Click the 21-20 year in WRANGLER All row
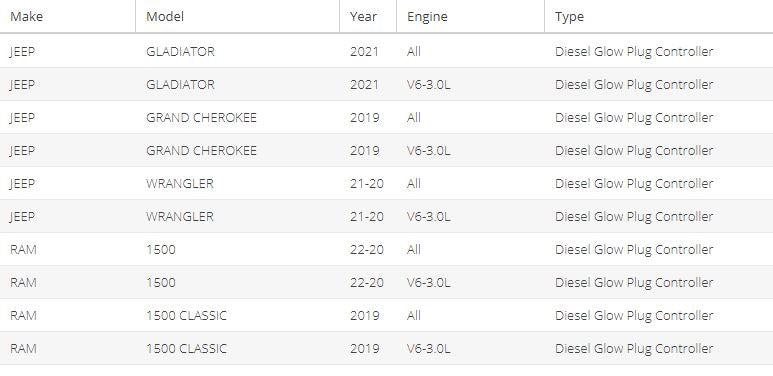Screen dimensions: 773x376 (367, 183)
